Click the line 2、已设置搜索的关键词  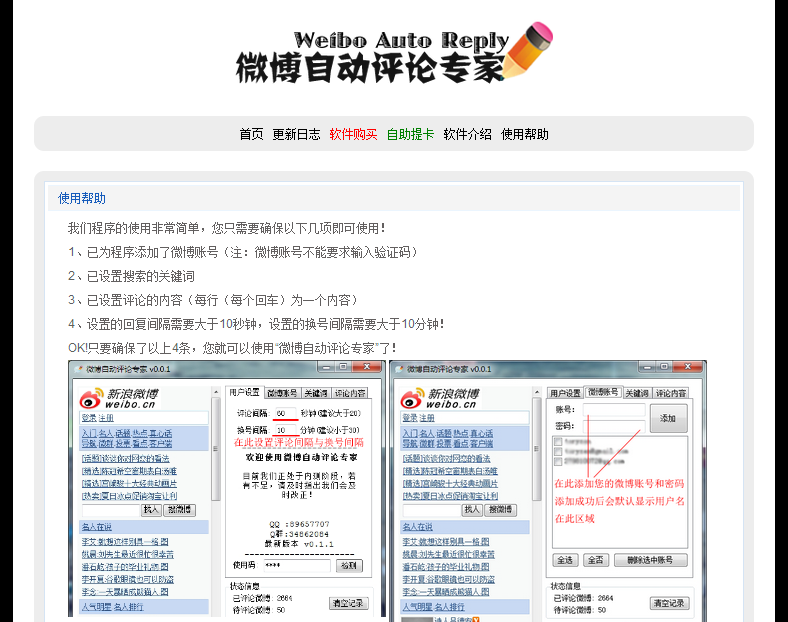point(132,276)
